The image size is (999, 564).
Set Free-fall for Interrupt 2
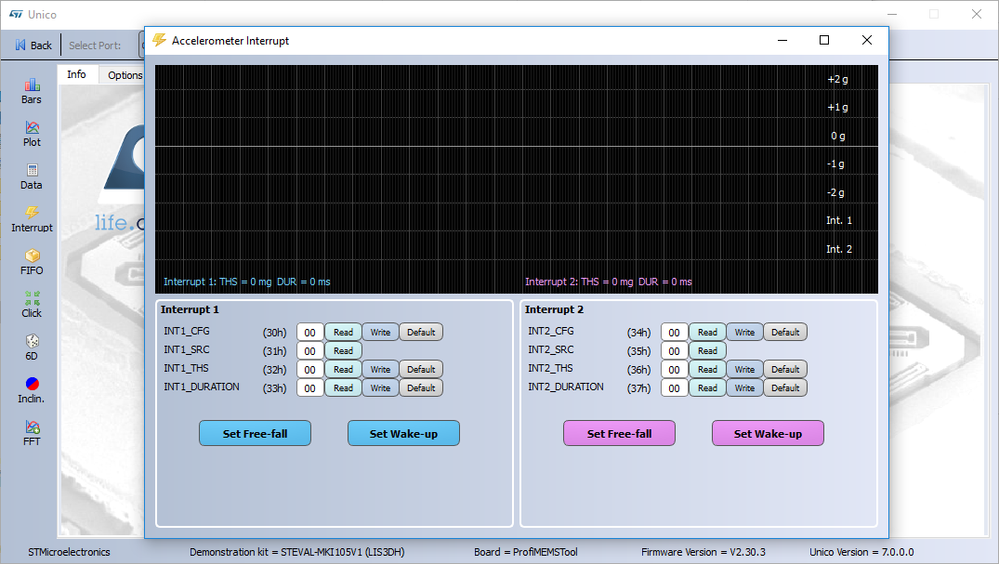click(619, 433)
